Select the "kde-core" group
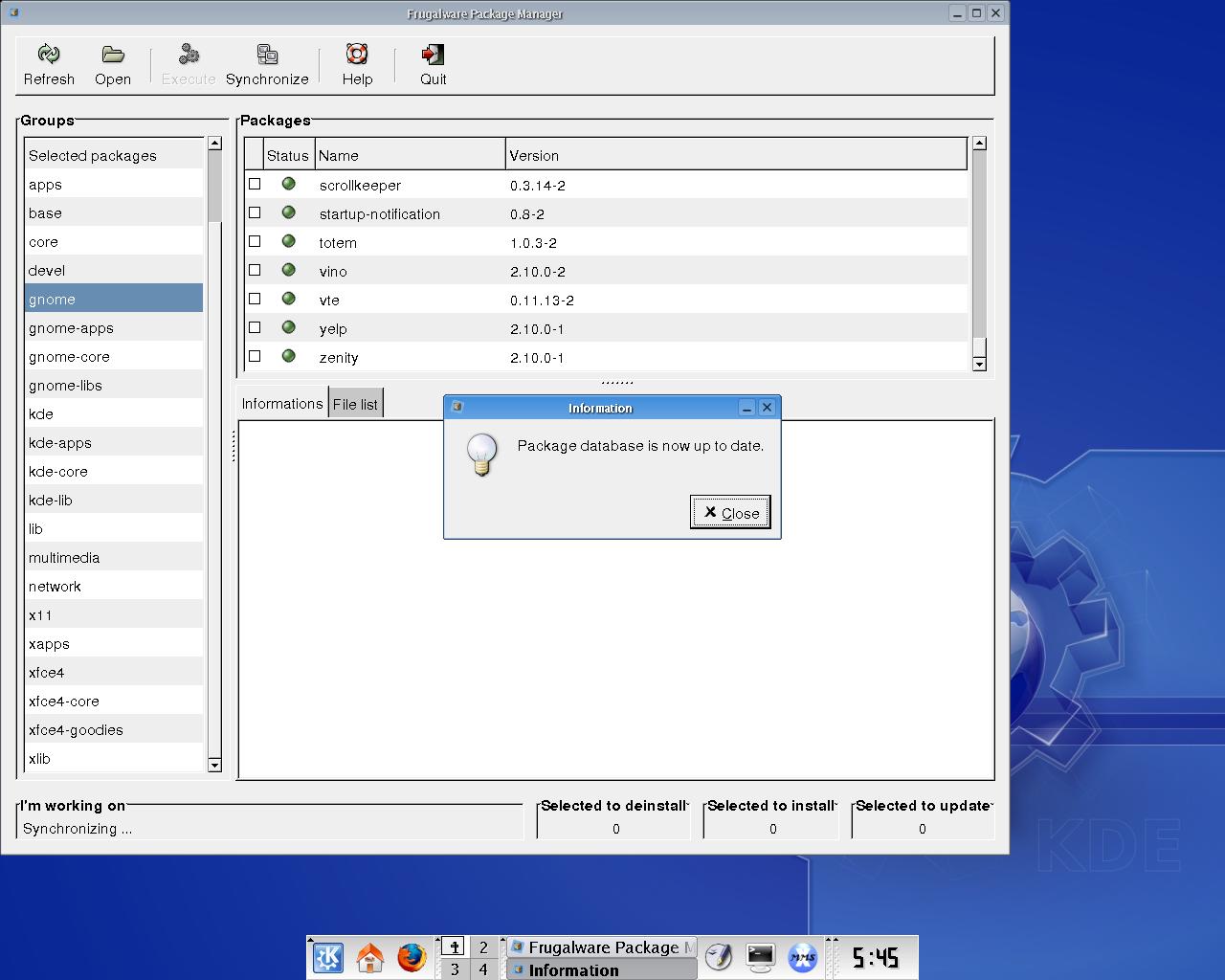Viewport: 1225px width, 980px height. (x=114, y=471)
